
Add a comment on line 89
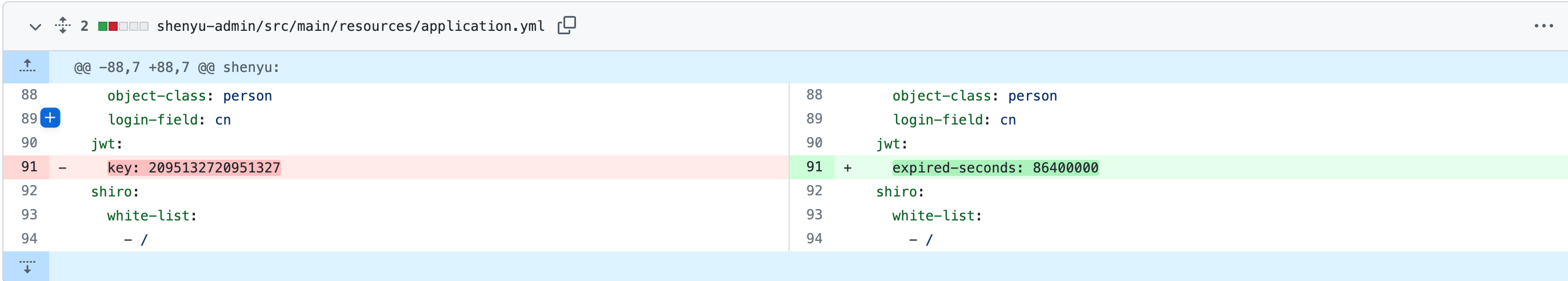click(x=50, y=118)
